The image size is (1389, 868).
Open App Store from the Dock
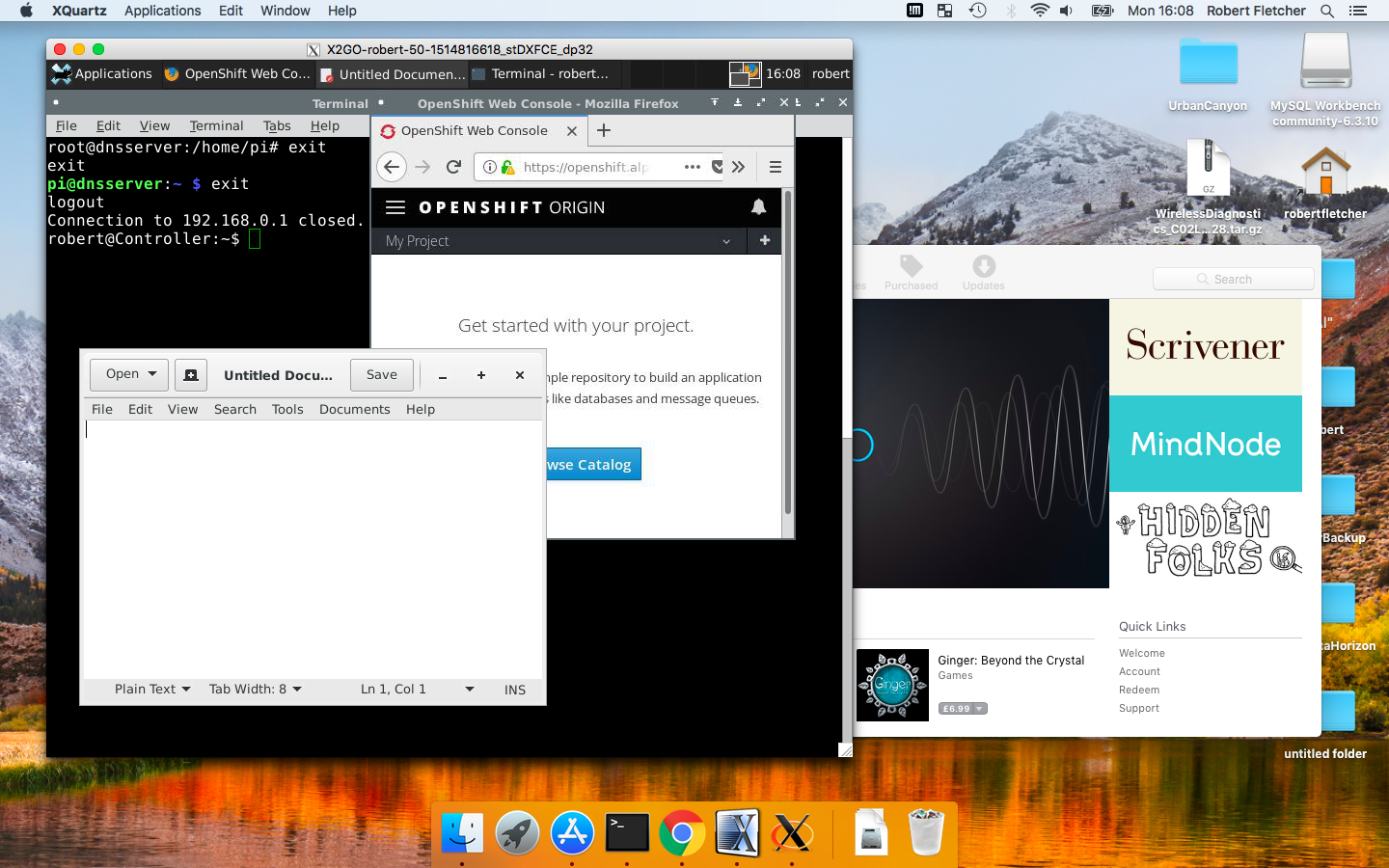coord(572,832)
